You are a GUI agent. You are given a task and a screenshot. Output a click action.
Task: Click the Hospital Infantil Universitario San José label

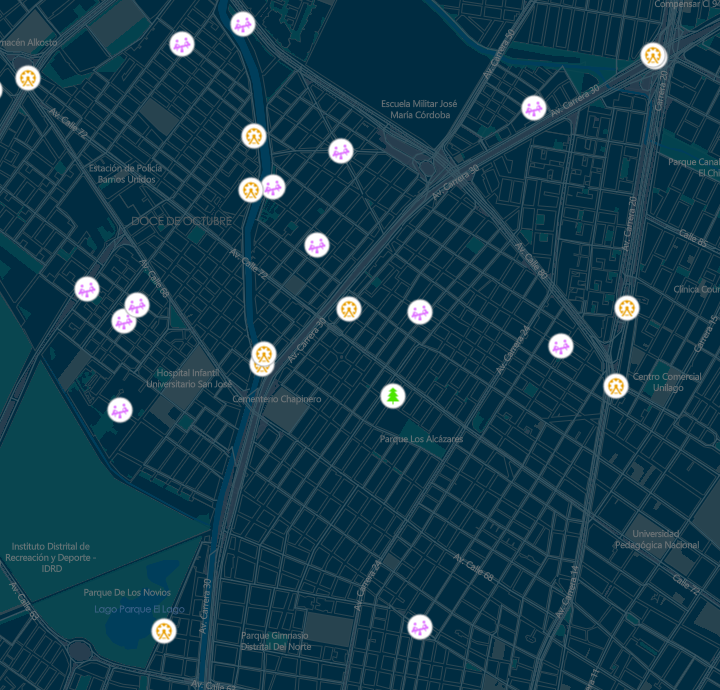189,378
